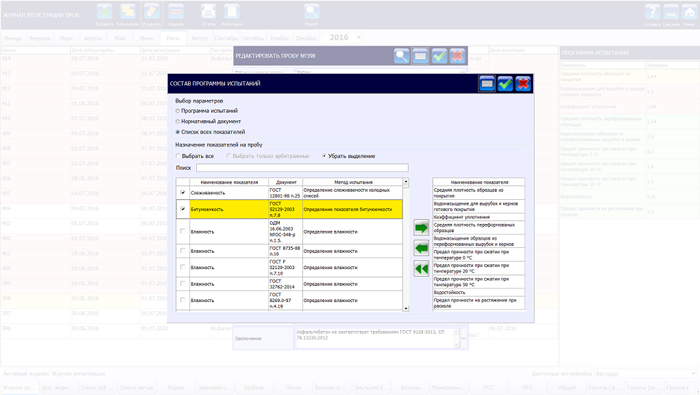
Task: Select Программа испытаний radio option
Action: pyautogui.click(x=178, y=111)
